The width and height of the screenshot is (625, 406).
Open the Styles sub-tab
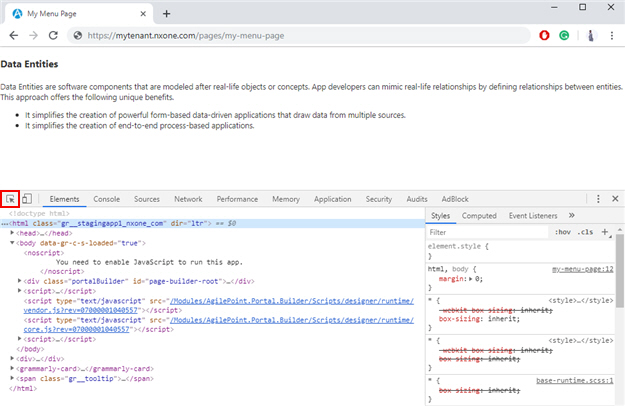coord(440,216)
